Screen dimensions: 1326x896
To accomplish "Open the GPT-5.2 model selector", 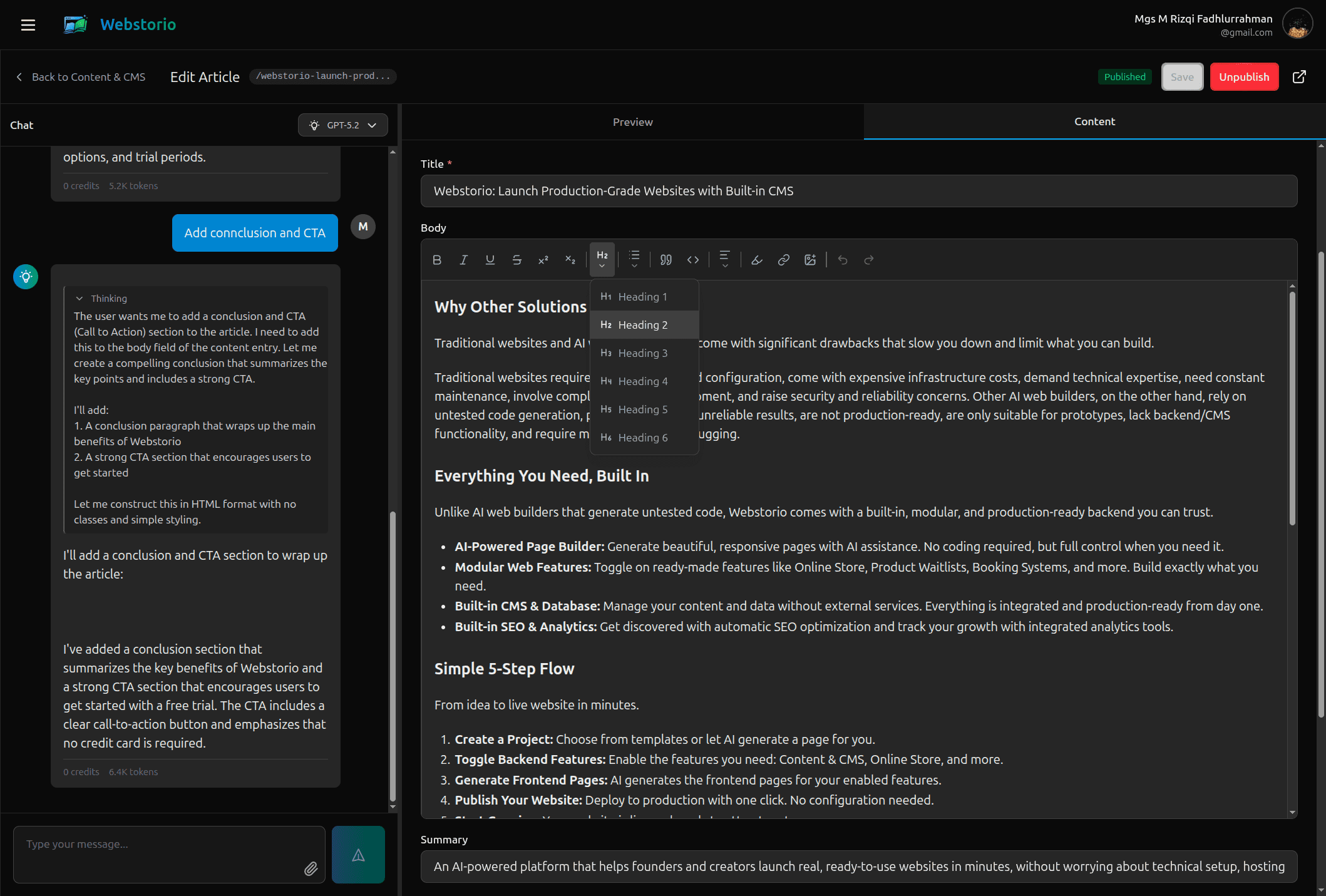I will coord(343,125).
